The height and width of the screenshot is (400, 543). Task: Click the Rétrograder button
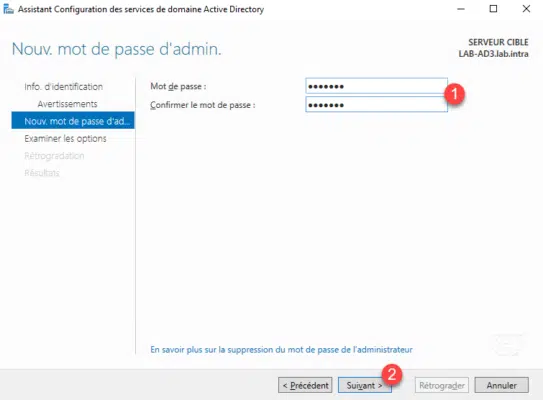point(442,385)
